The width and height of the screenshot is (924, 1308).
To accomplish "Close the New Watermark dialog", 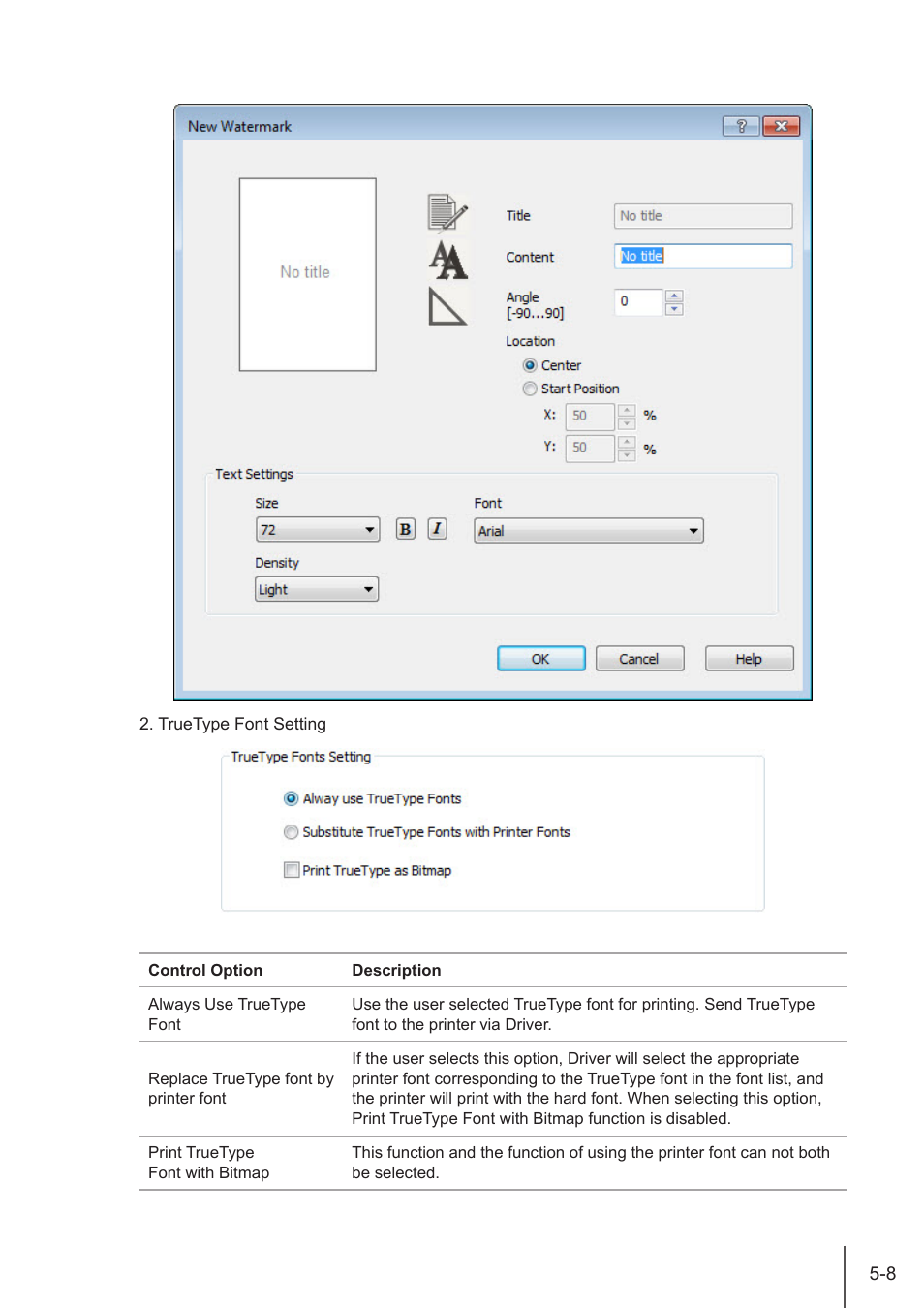I will 781,126.
